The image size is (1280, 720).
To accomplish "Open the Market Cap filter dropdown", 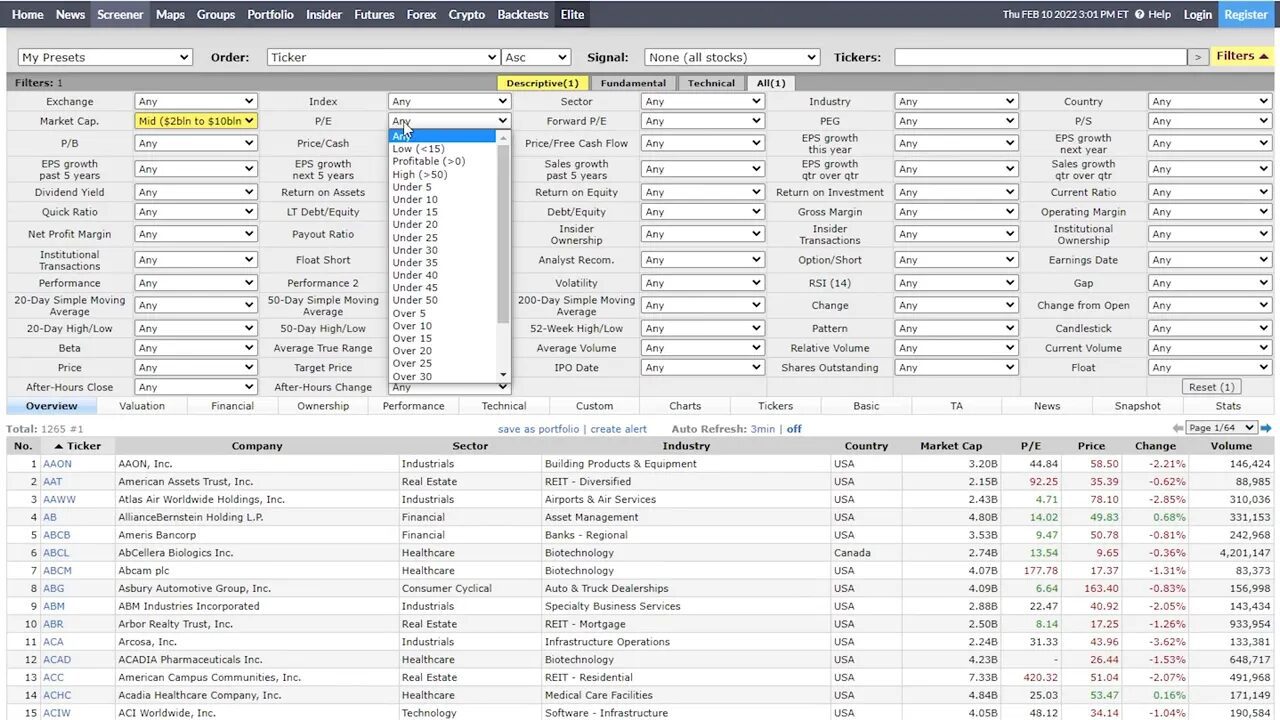I will point(195,120).
